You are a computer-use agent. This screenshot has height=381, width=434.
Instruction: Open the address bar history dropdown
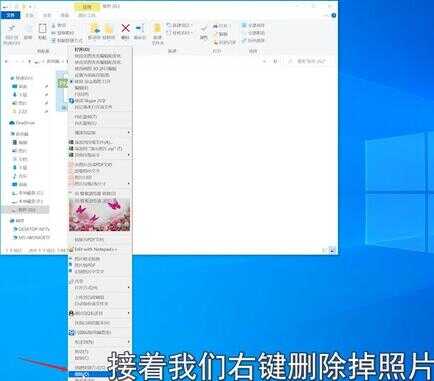pos(264,61)
